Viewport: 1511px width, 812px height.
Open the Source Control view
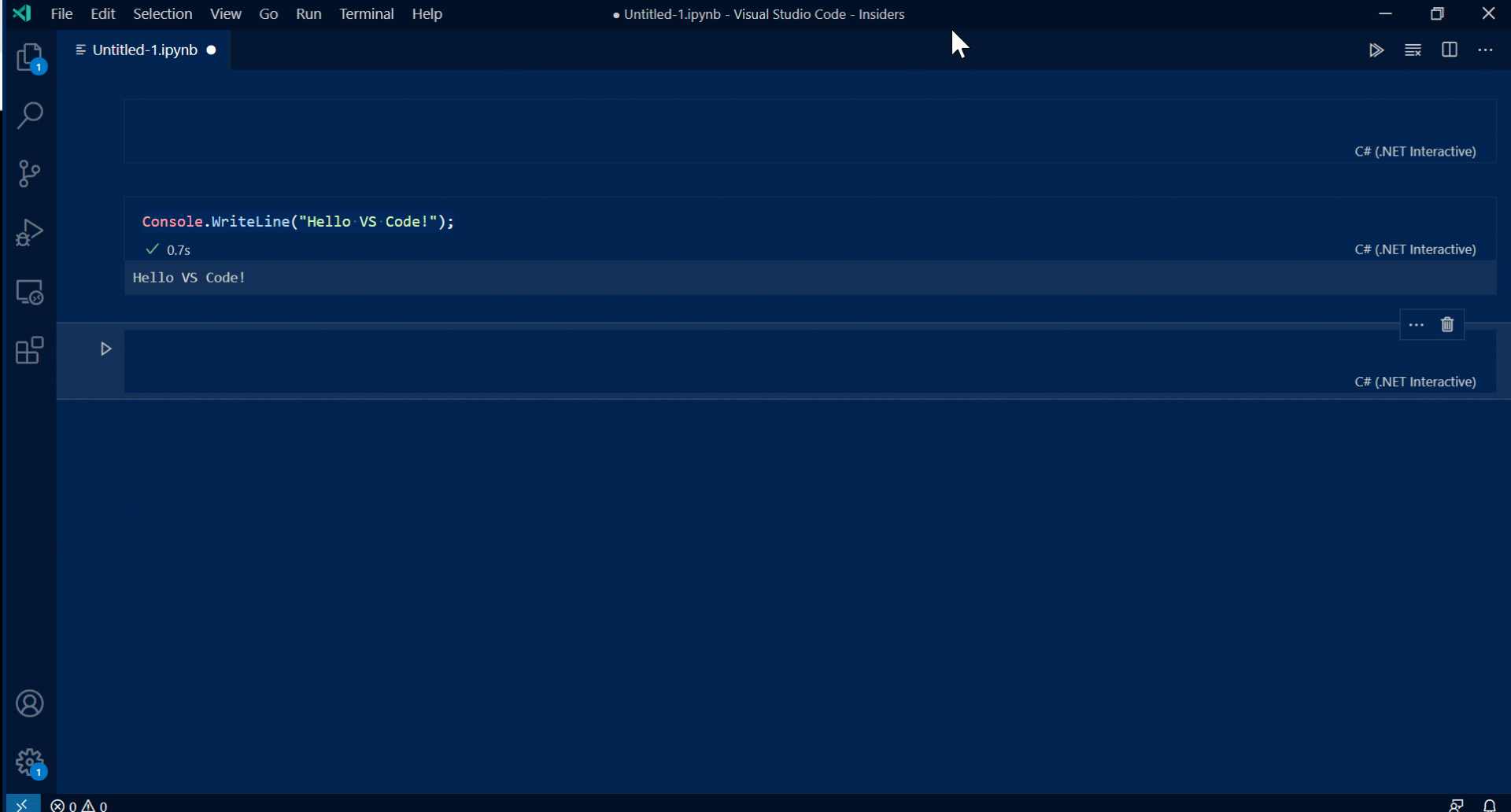point(30,174)
